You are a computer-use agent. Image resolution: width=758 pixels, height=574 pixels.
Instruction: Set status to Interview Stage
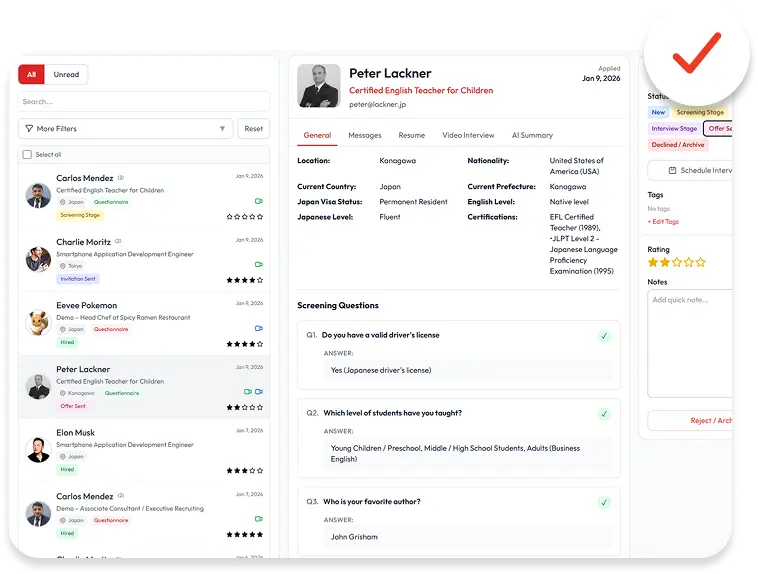tap(674, 129)
